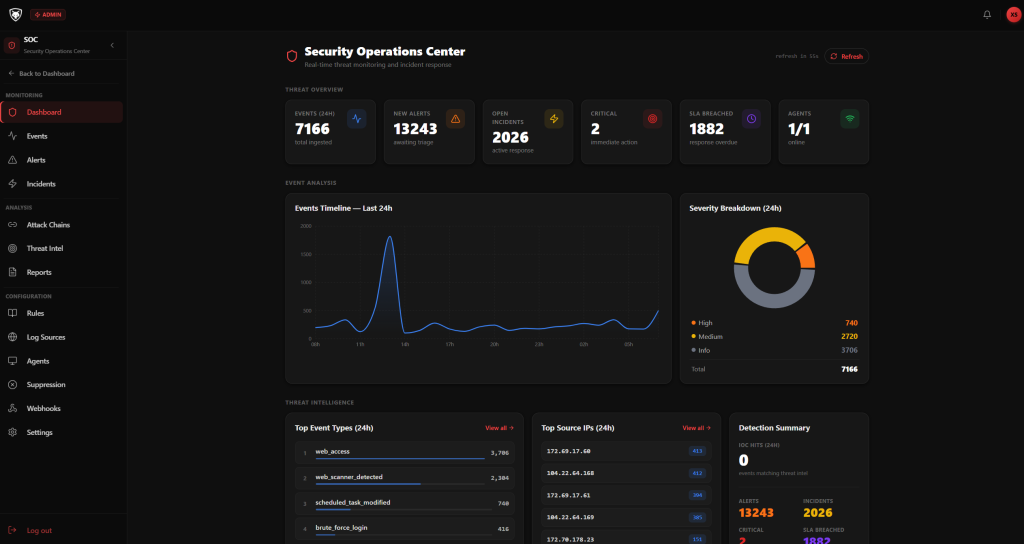Click the Medium severity legend row
This screenshot has width=1024, height=544.
pyautogui.click(x=775, y=337)
